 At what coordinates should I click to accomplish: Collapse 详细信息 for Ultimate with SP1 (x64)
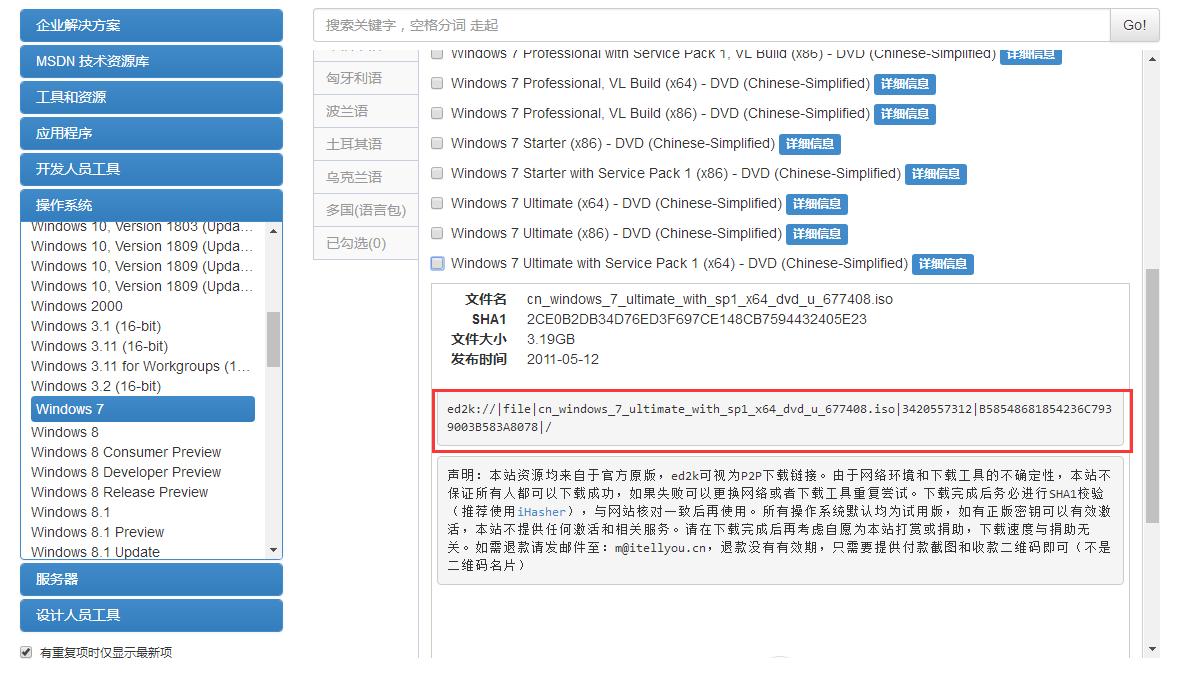pyautogui.click(x=943, y=264)
